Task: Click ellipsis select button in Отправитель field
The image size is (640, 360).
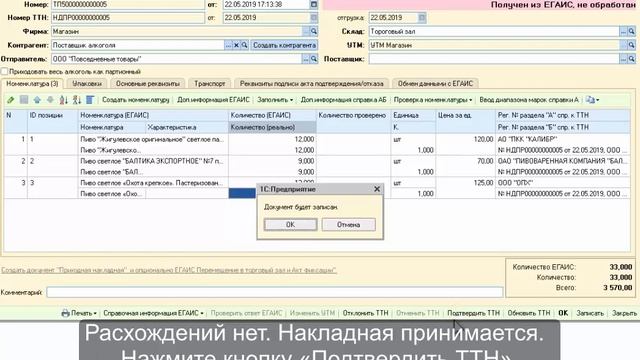Action: point(306,59)
